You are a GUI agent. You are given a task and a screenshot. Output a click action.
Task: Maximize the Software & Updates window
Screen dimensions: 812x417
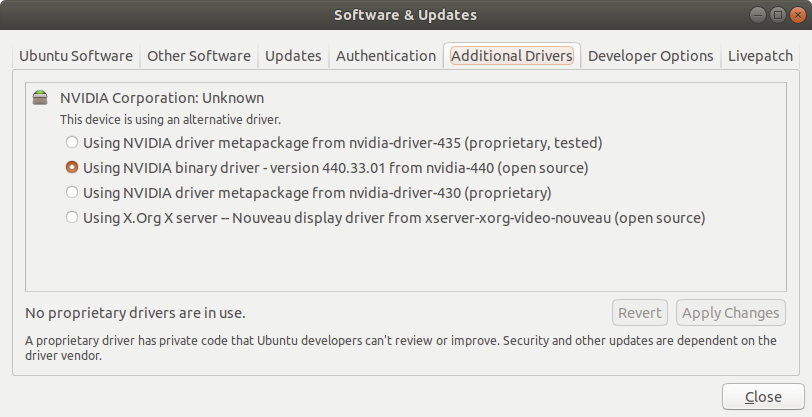(x=778, y=15)
